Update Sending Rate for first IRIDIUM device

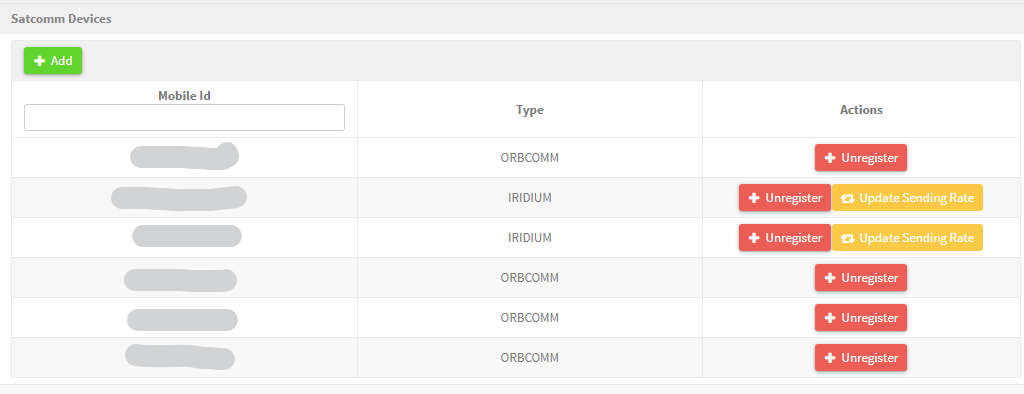(907, 198)
